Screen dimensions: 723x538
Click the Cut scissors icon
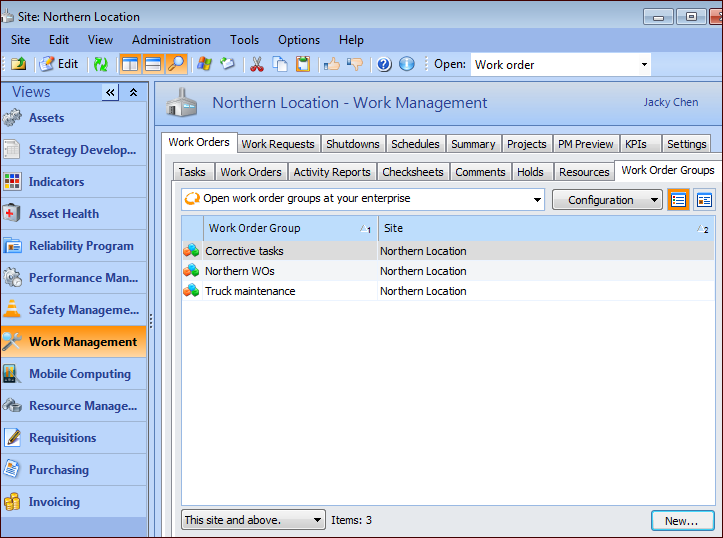coord(256,64)
